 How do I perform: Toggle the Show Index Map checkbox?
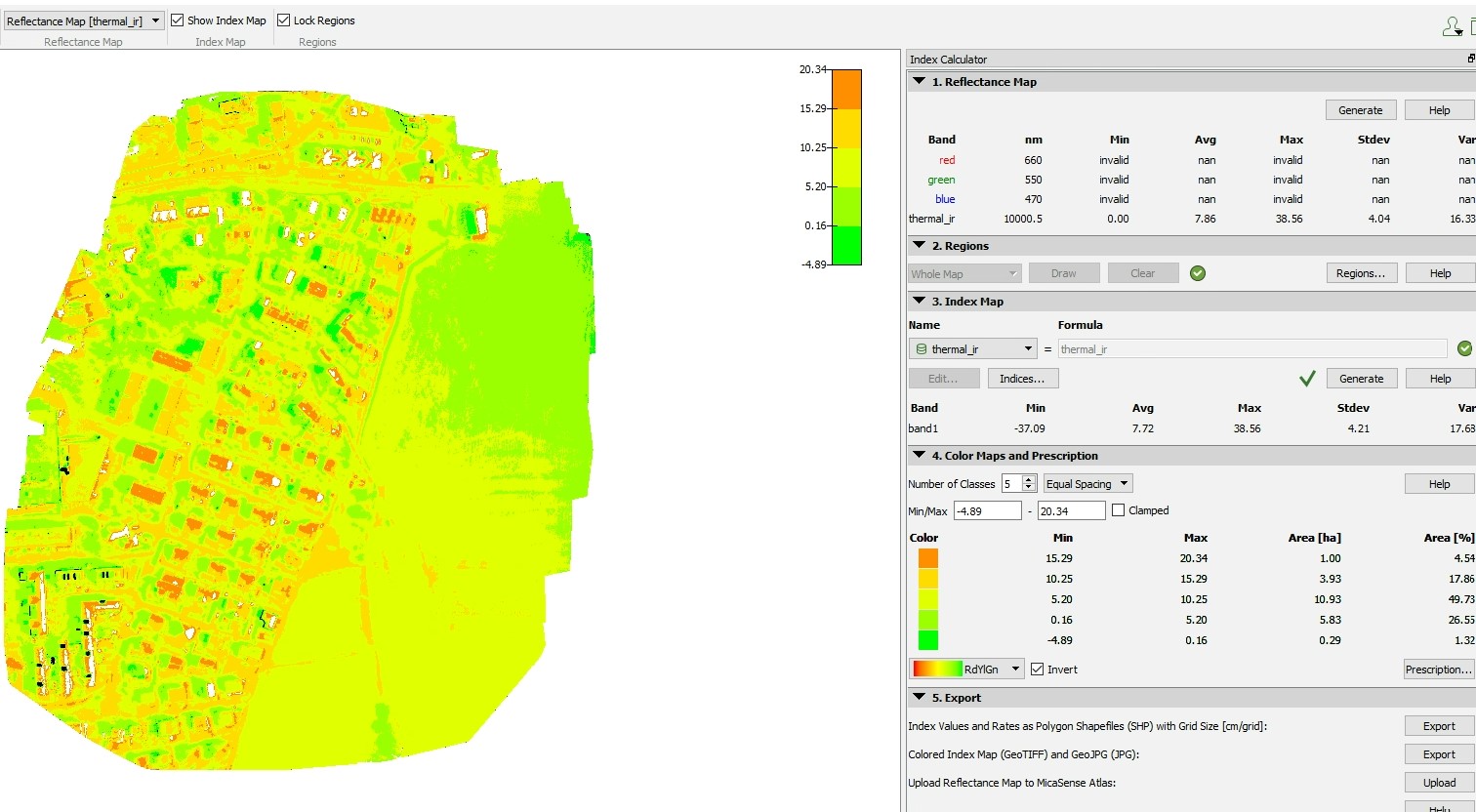click(178, 20)
